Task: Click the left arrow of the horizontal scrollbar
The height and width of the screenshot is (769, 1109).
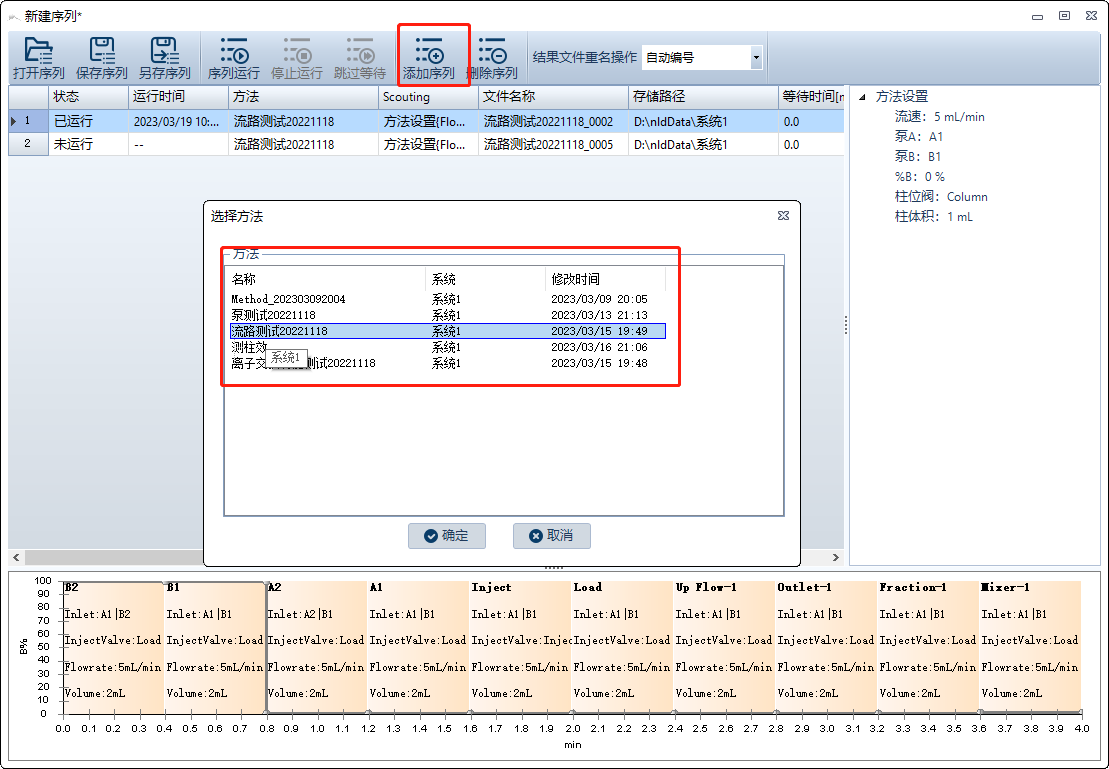Action: coord(15,556)
